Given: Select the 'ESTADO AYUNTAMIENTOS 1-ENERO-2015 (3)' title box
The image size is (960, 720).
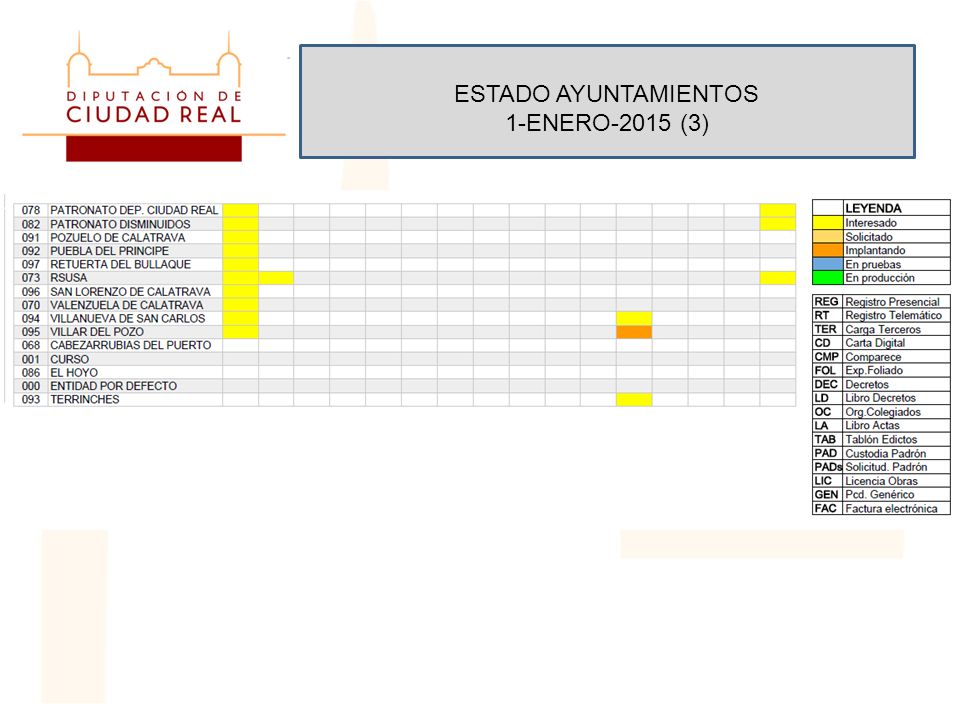Looking at the screenshot, I should pyautogui.click(x=607, y=102).
